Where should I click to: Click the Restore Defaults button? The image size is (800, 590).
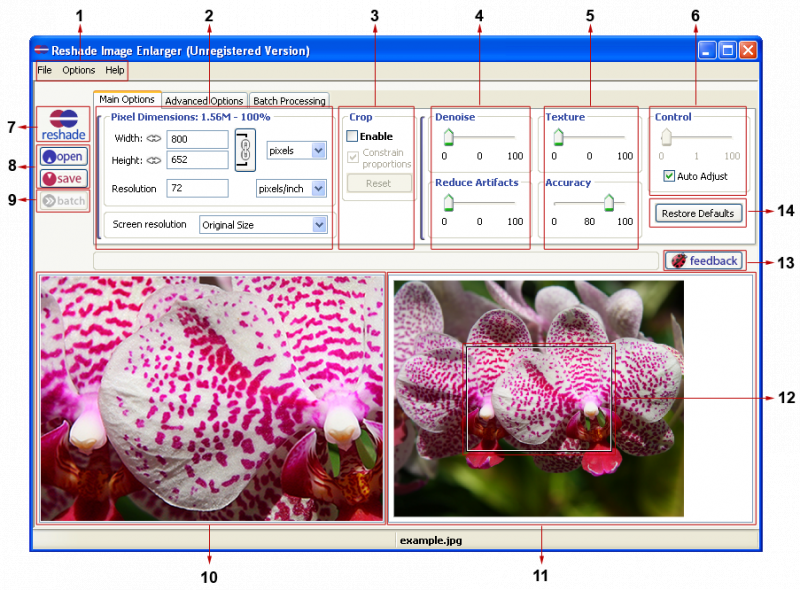click(698, 213)
